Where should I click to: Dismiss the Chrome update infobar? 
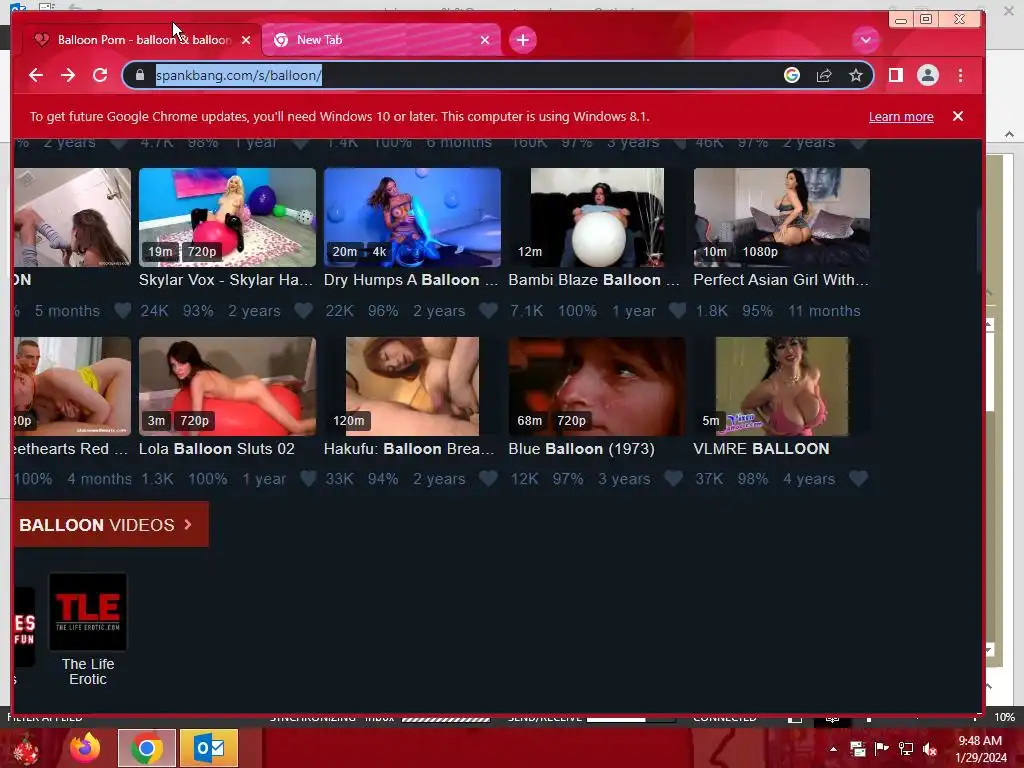pyautogui.click(x=957, y=116)
